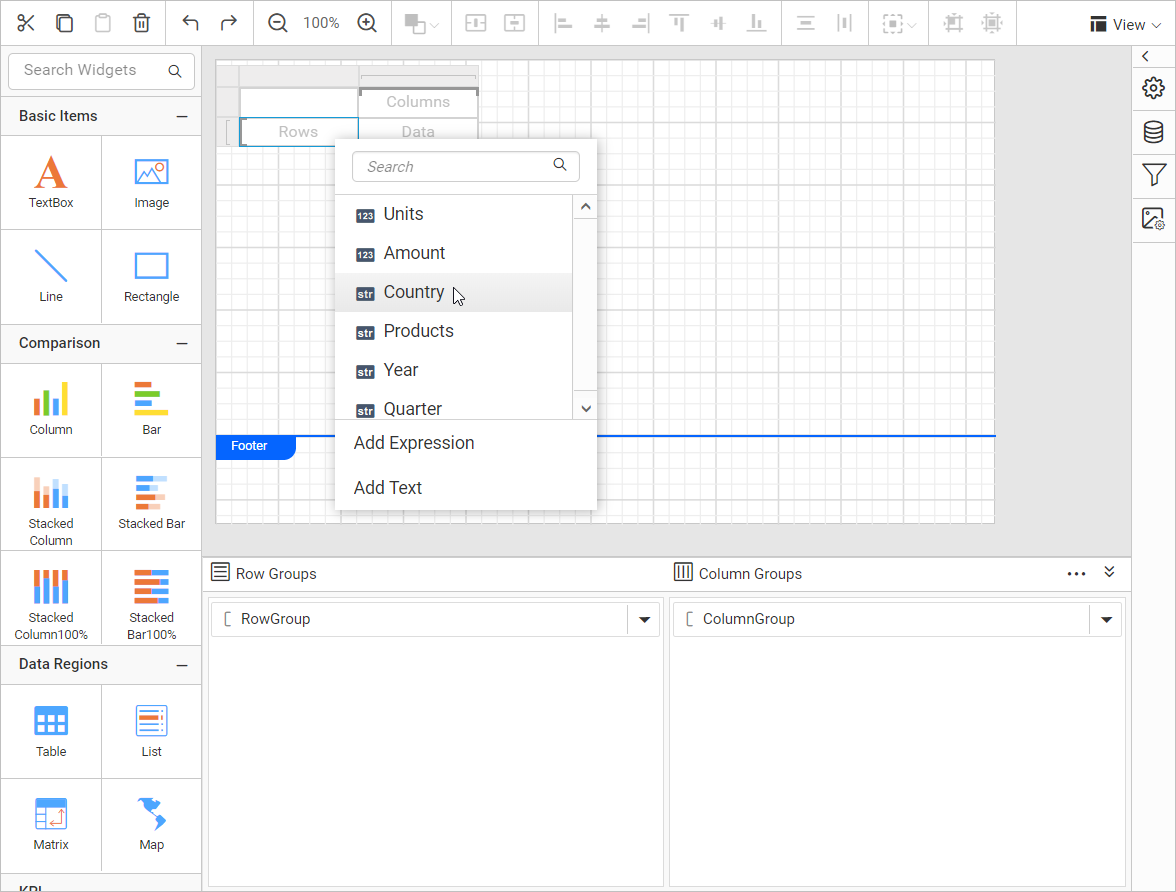Select the Matrix widget

coord(51,824)
